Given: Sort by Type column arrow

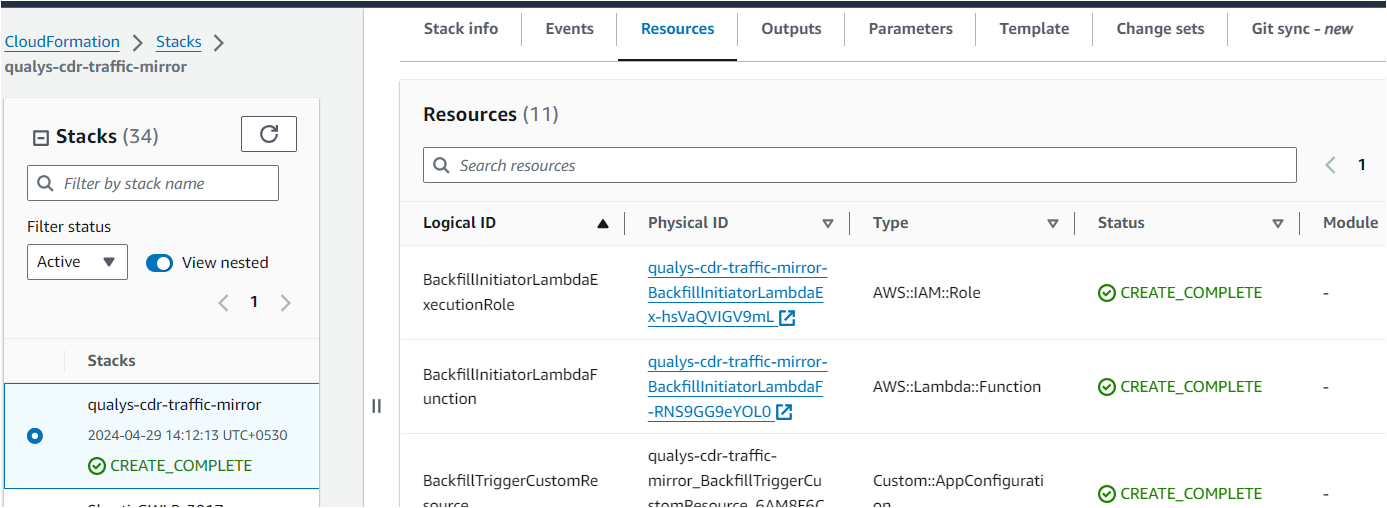Looking at the screenshot, I should (1052, 224).
